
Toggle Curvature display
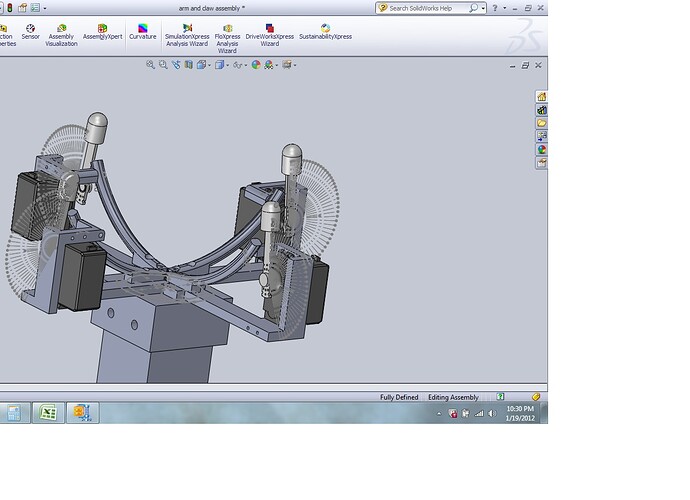(143, 32)
